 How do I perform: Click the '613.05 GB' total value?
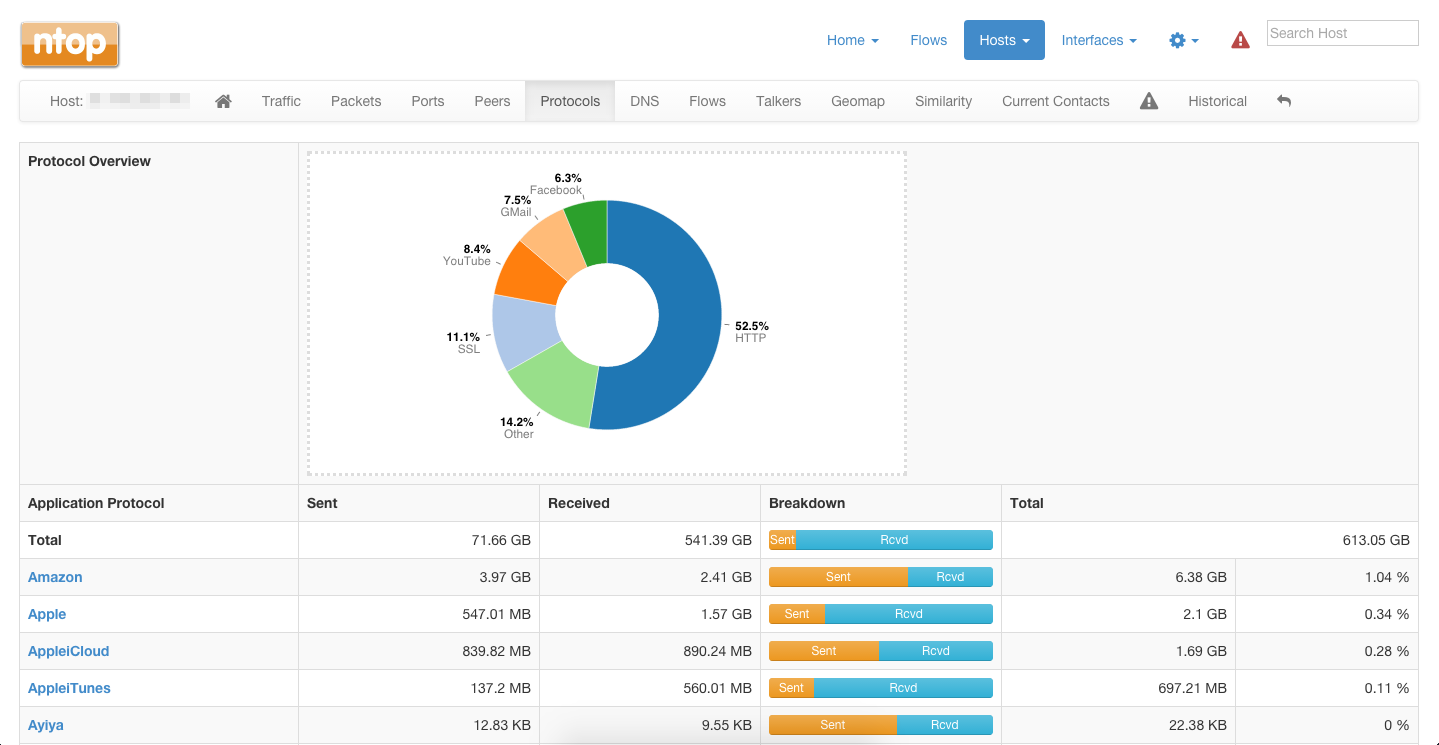pos(1376,540)
